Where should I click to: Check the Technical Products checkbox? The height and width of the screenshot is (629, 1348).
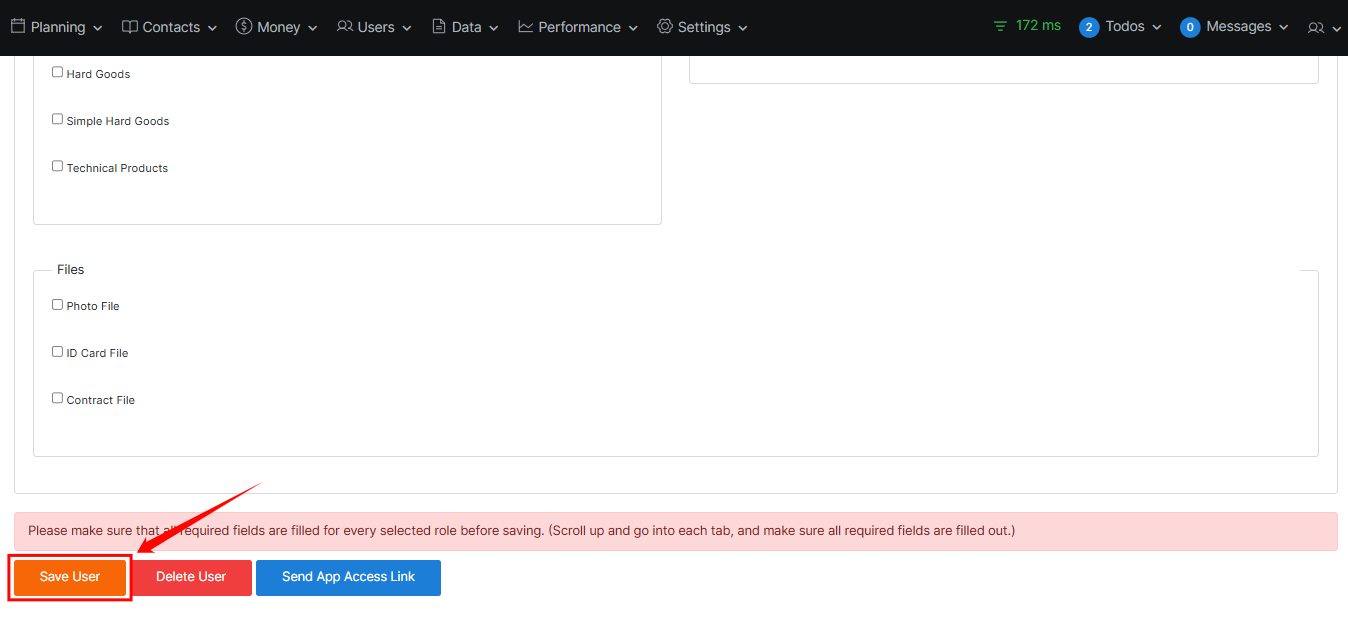(58, 166)
